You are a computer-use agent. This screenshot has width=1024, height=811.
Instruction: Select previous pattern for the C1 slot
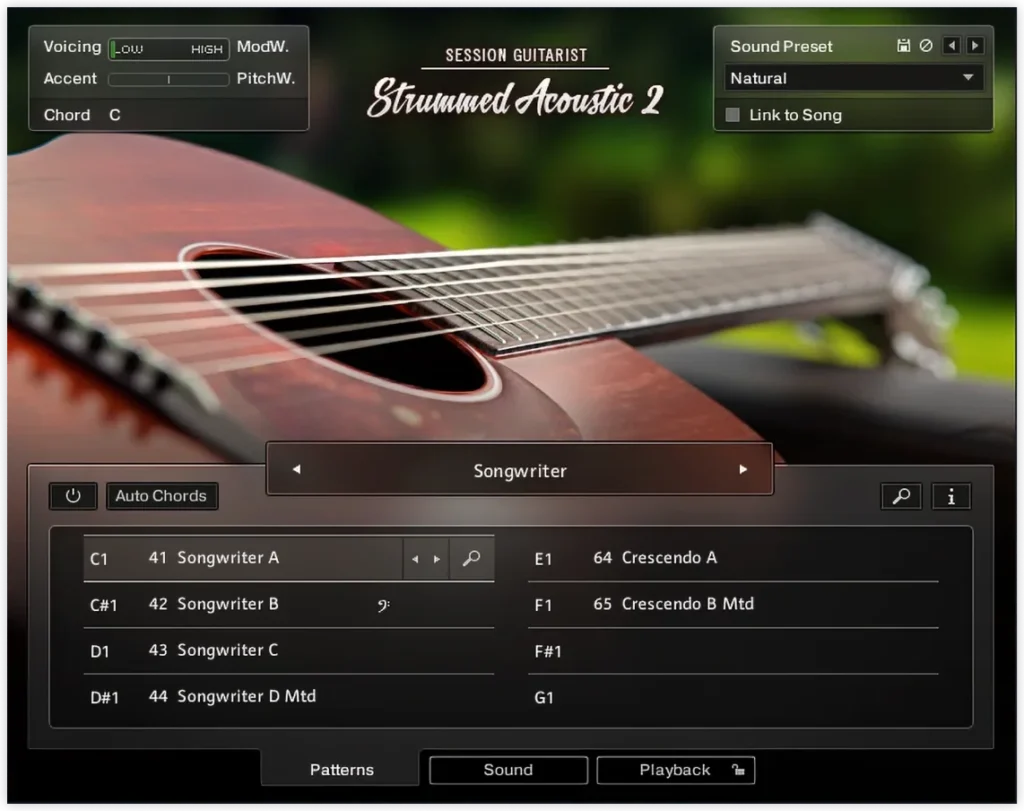tap(415, 559)
